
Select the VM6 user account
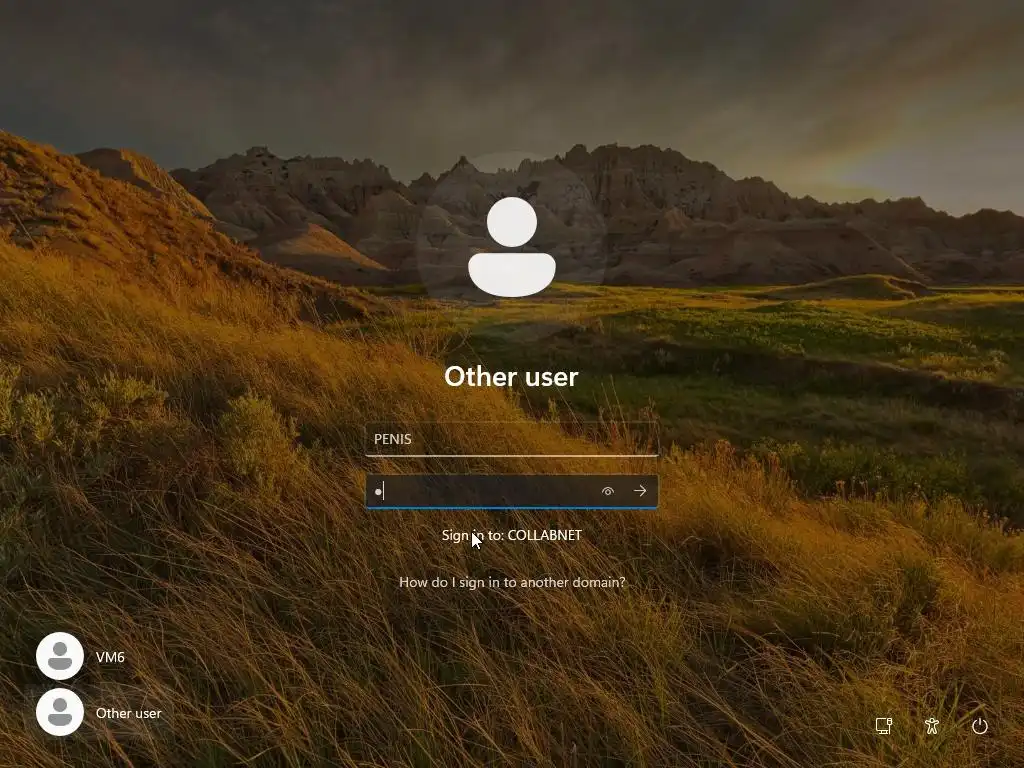[x=80, y=656]
